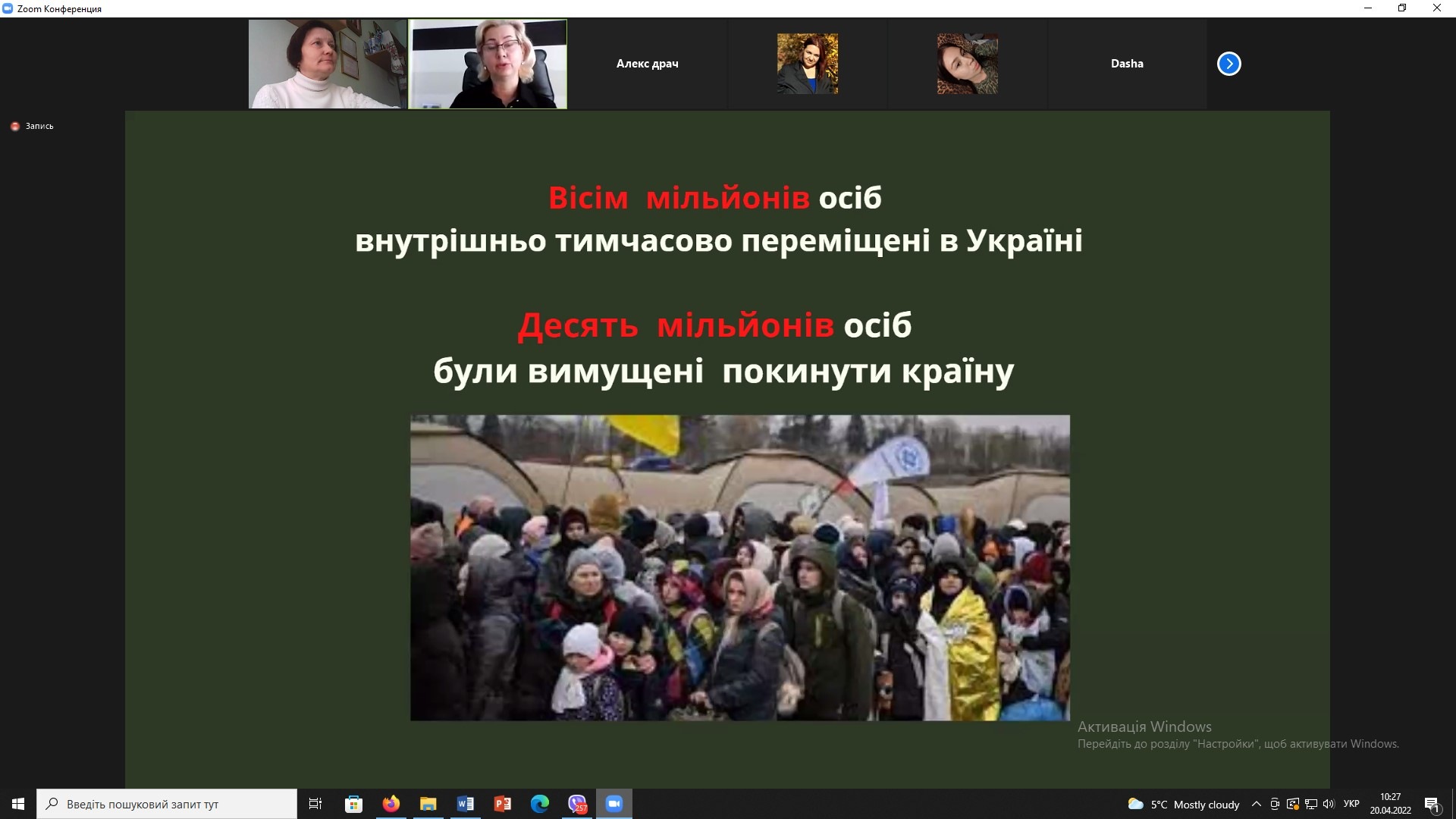The image size is (1456, 819).
Task: Open Microsoft Edge from taskbar
Action: (540, 804)
